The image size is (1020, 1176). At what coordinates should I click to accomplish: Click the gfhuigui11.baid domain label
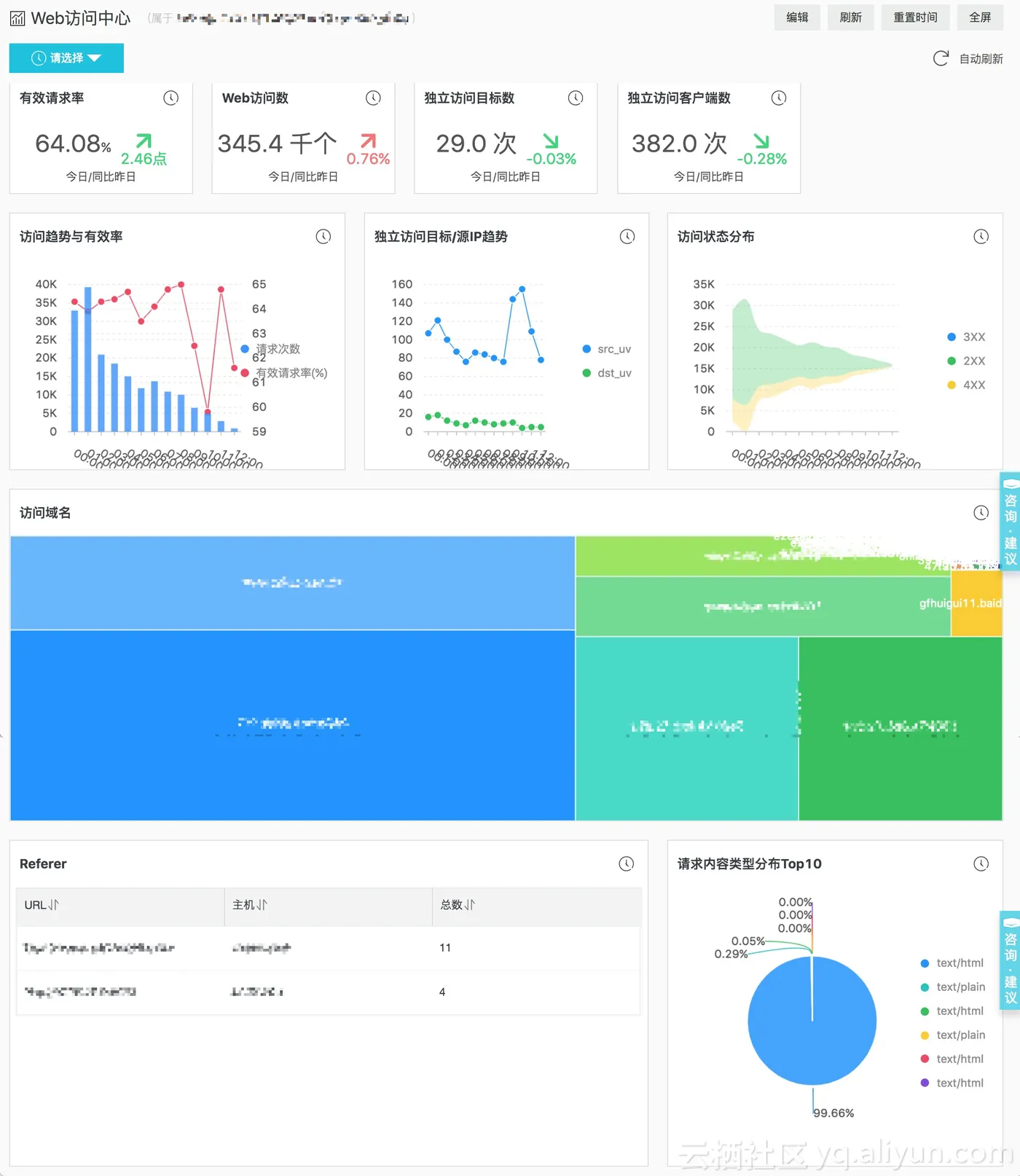pos(960,603)
